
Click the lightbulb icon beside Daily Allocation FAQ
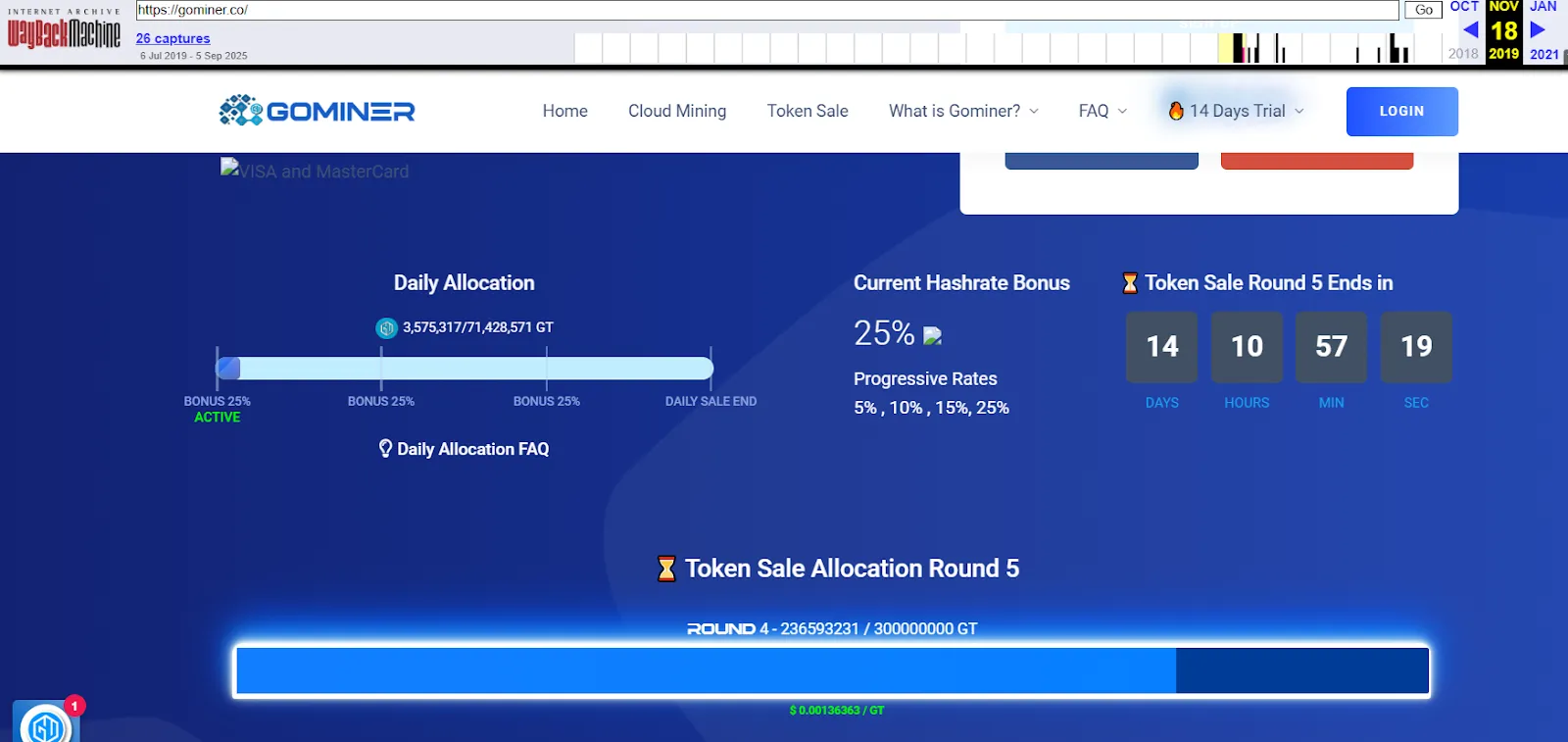click(x=385, y=449)
